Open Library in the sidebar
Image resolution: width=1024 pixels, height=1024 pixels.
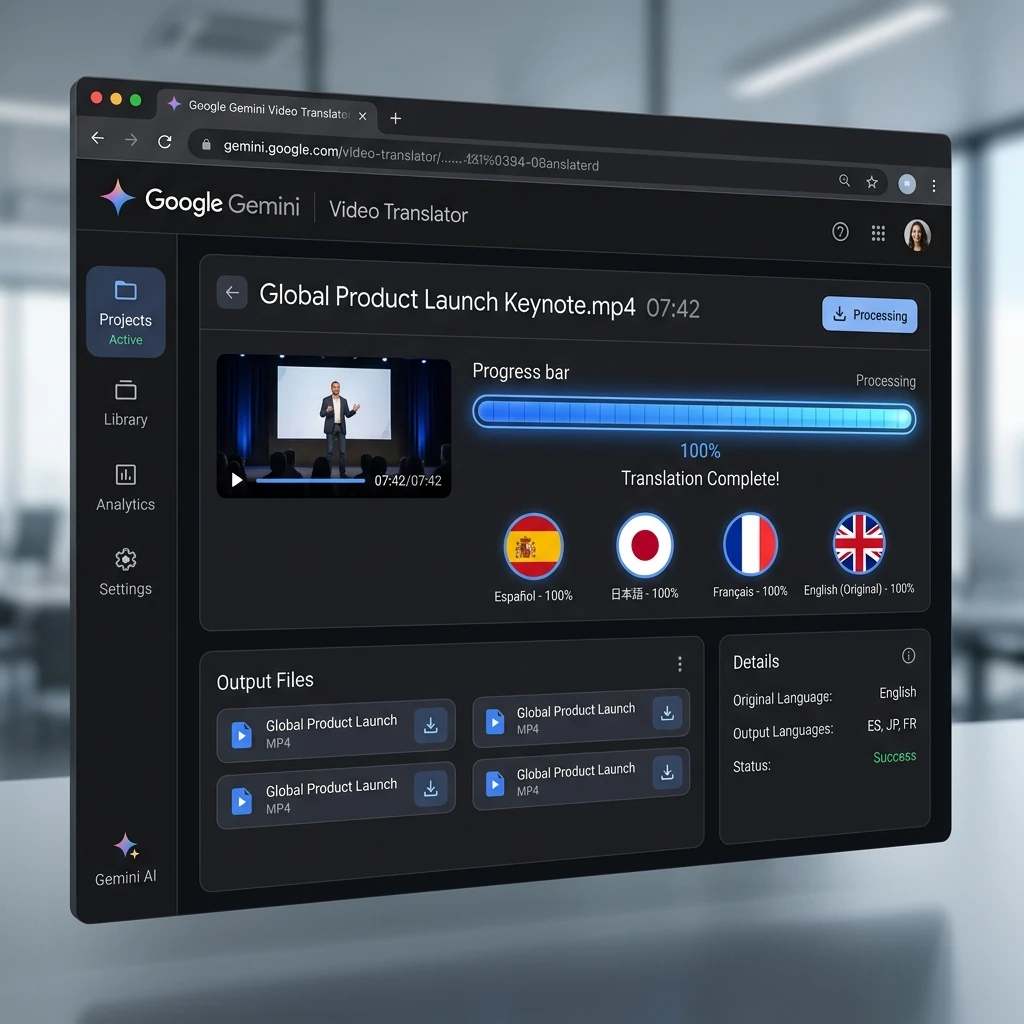pos(125,404)
